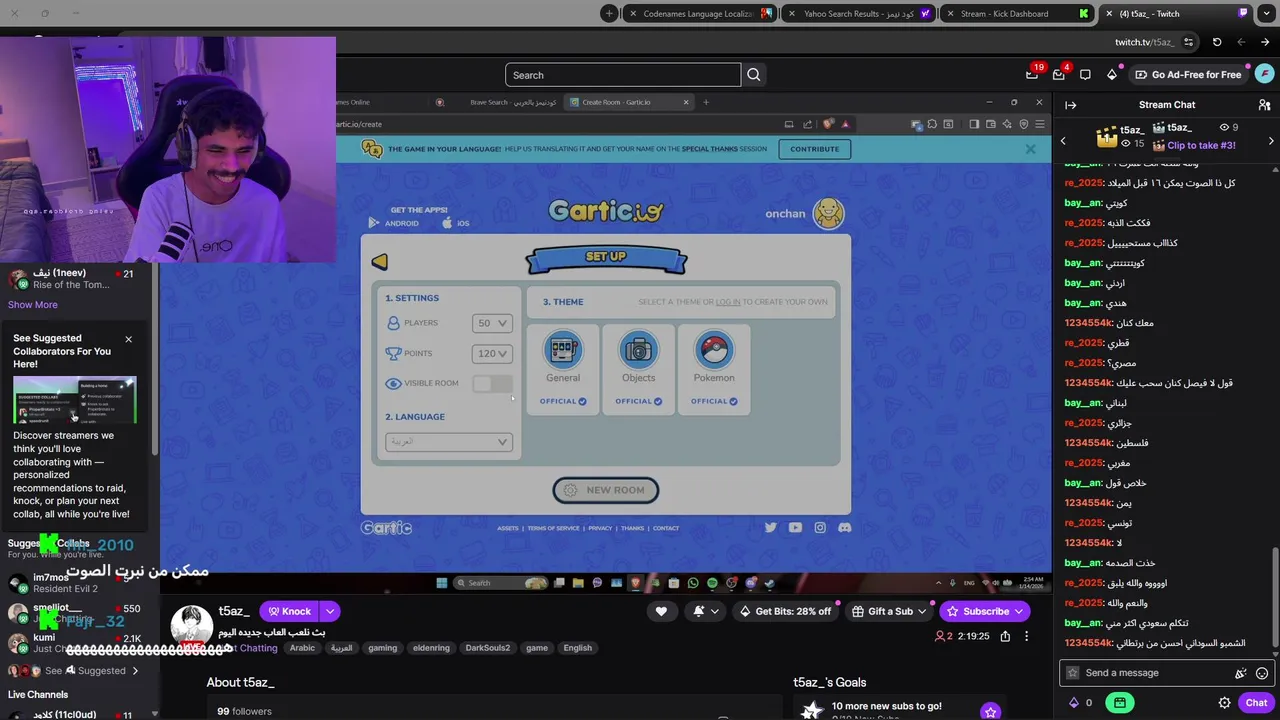This screenshot has height=720, width=1280.
Task: Click yellow back arrow on Gartic setup
Action: pos(380,262)
